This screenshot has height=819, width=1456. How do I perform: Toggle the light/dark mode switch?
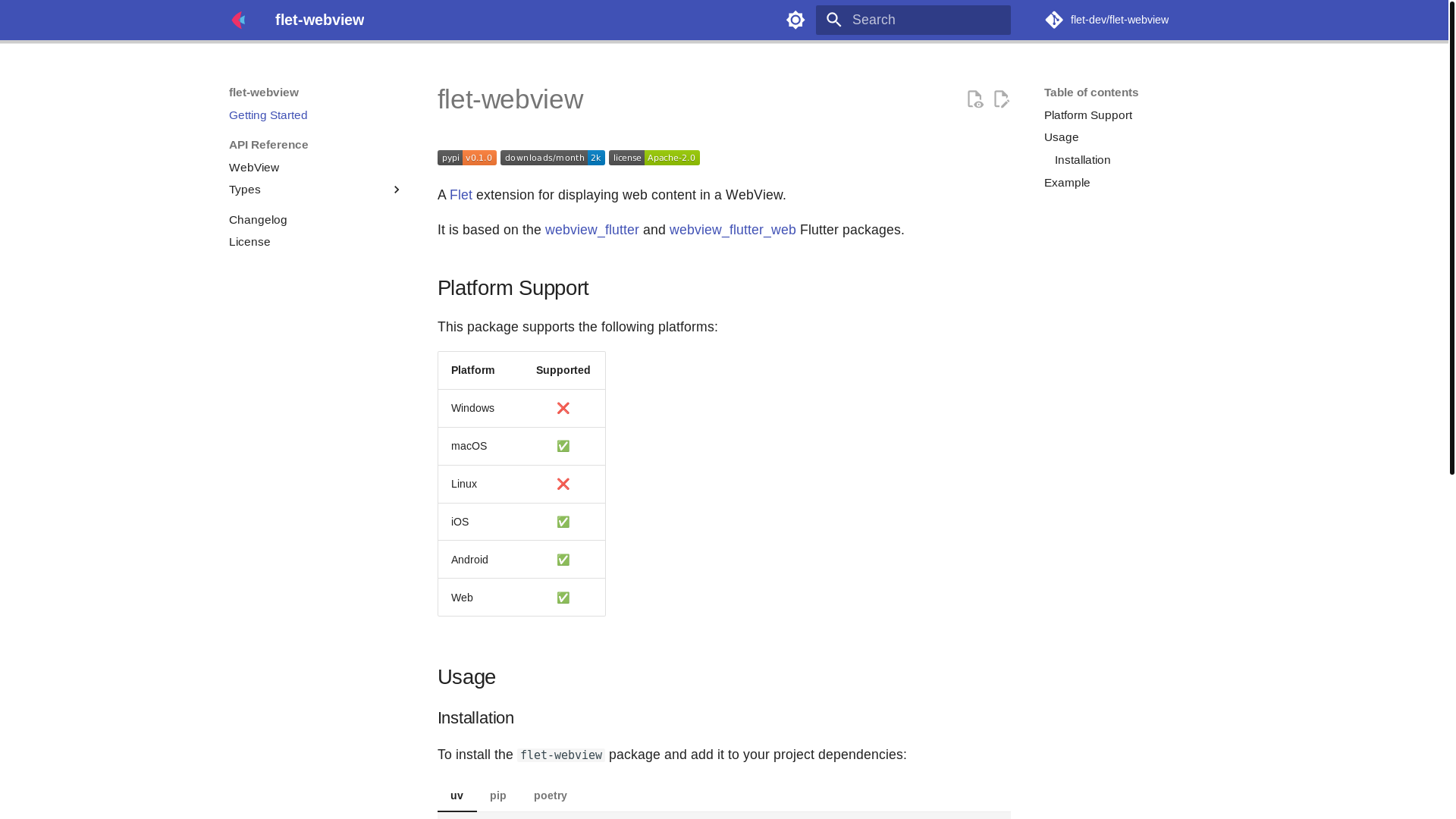pos(795,20)
